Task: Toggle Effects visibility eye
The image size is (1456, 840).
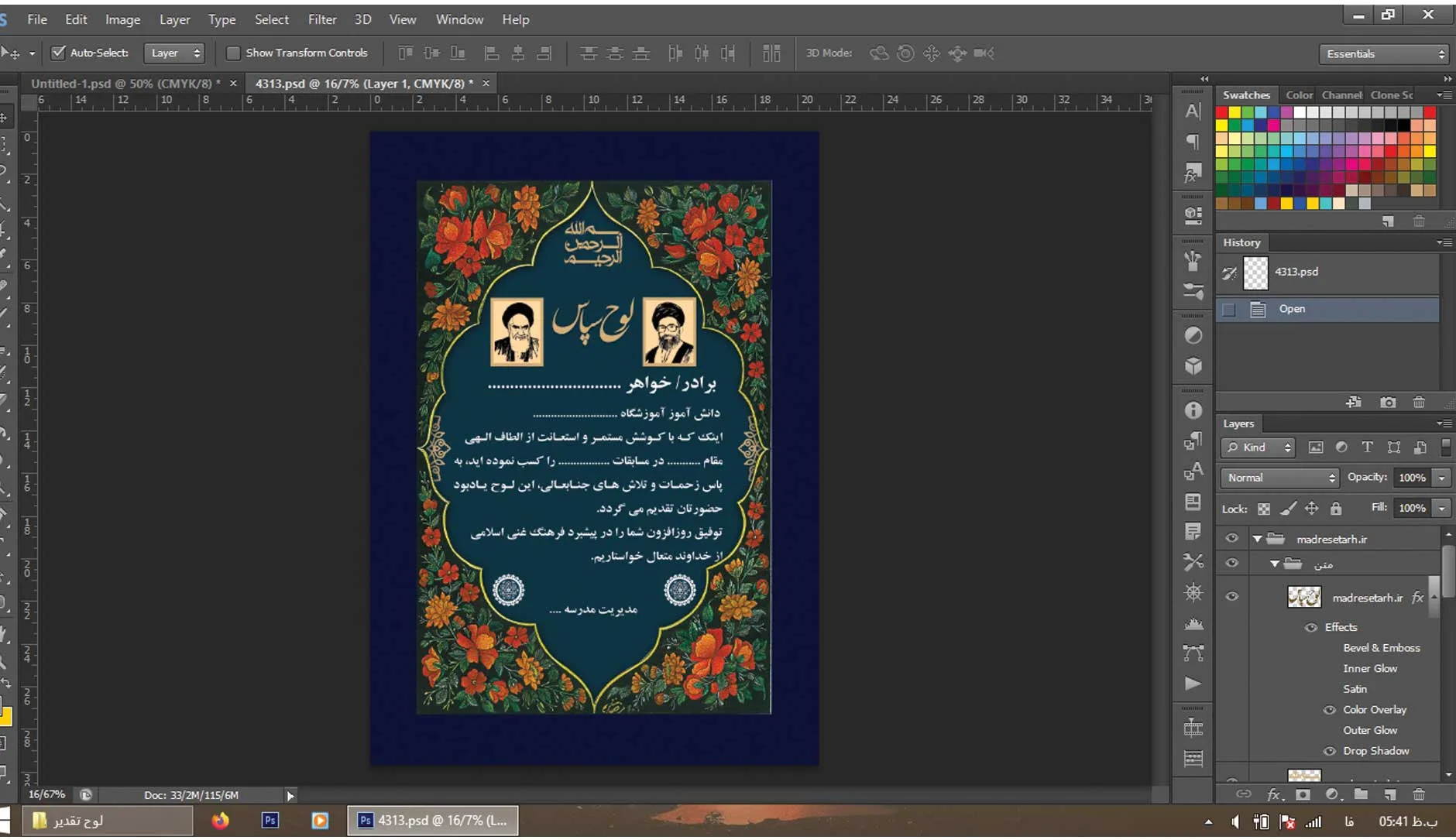Action: tap(1311, 628)
